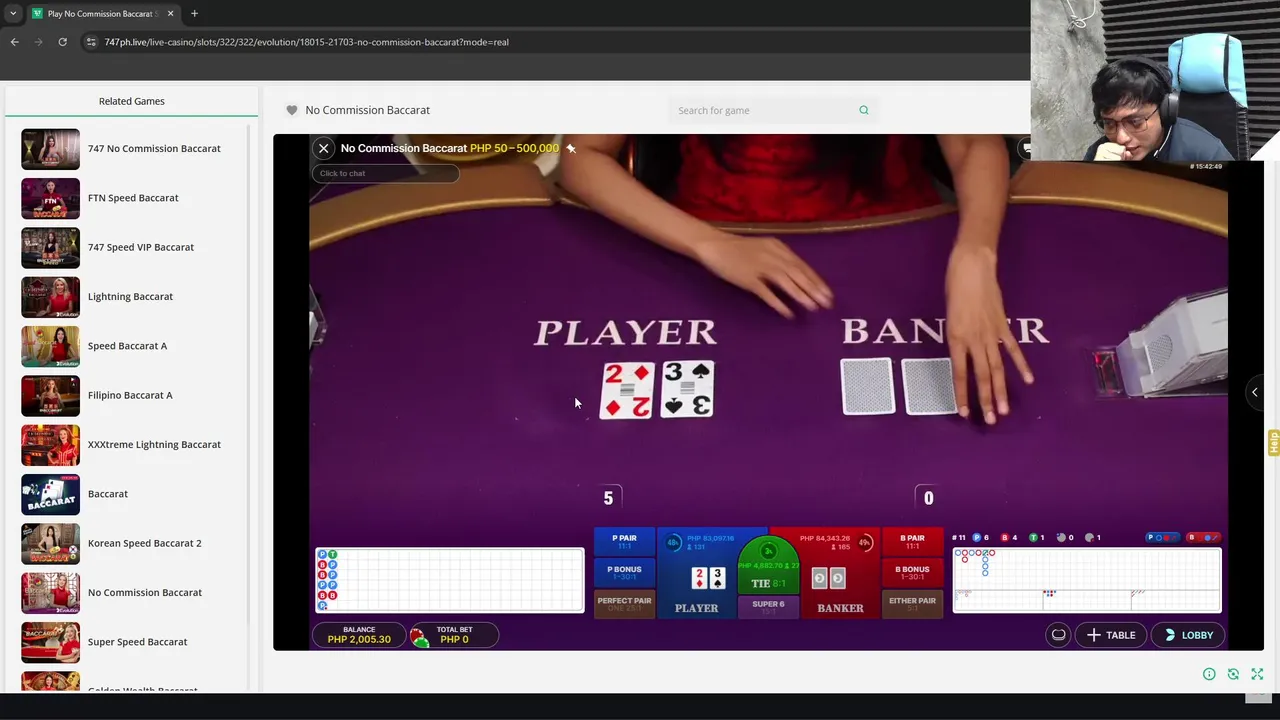Click the browser address bar URL
Viewport: 1280px width, 720px height.
click(x=306, y=42)
